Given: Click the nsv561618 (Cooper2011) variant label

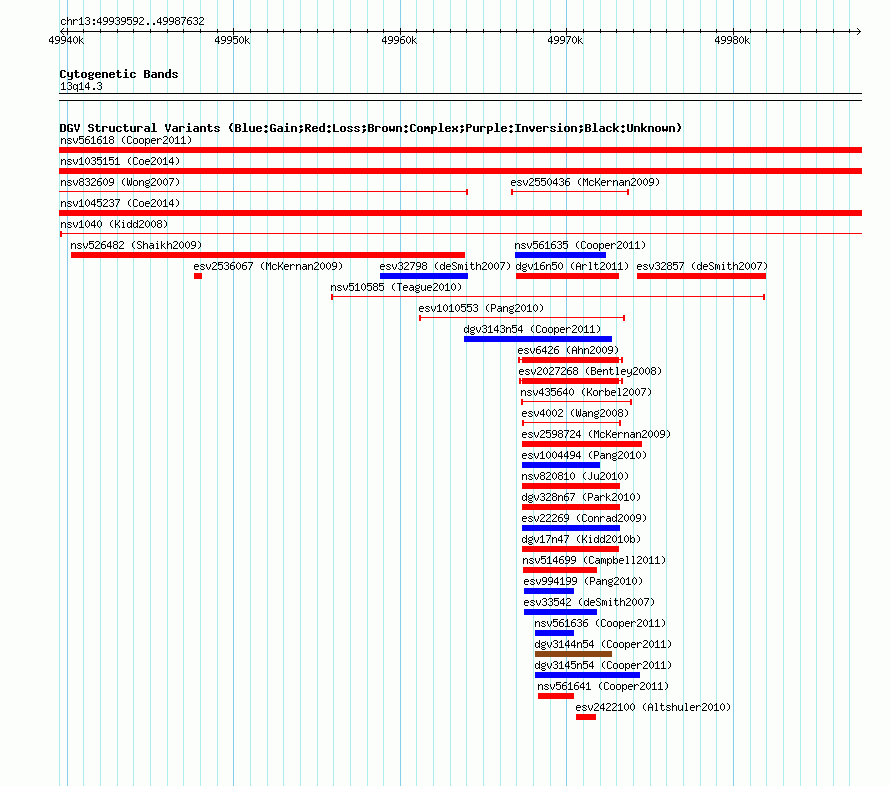Looking at the screenshot, I should pyautogui.click(x=126, y=140).
